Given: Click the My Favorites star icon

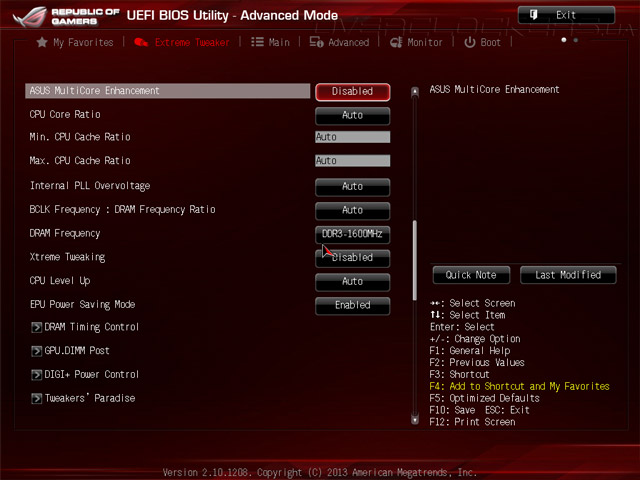Looking at the screenshot, I should 42,42.
